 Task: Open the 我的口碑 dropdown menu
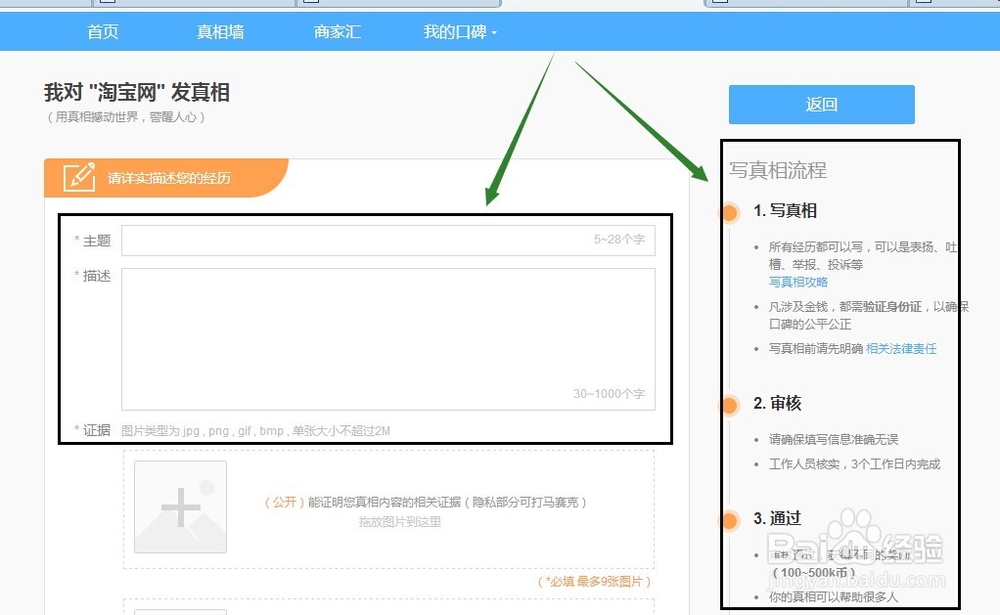click(455, 31)
